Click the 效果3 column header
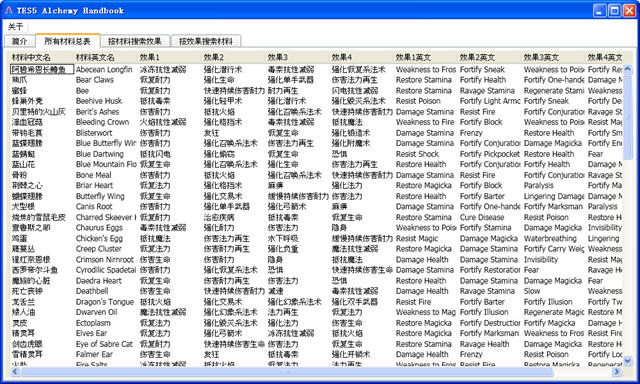The width and height of the screenshot is (640, 384). (298, 58)
